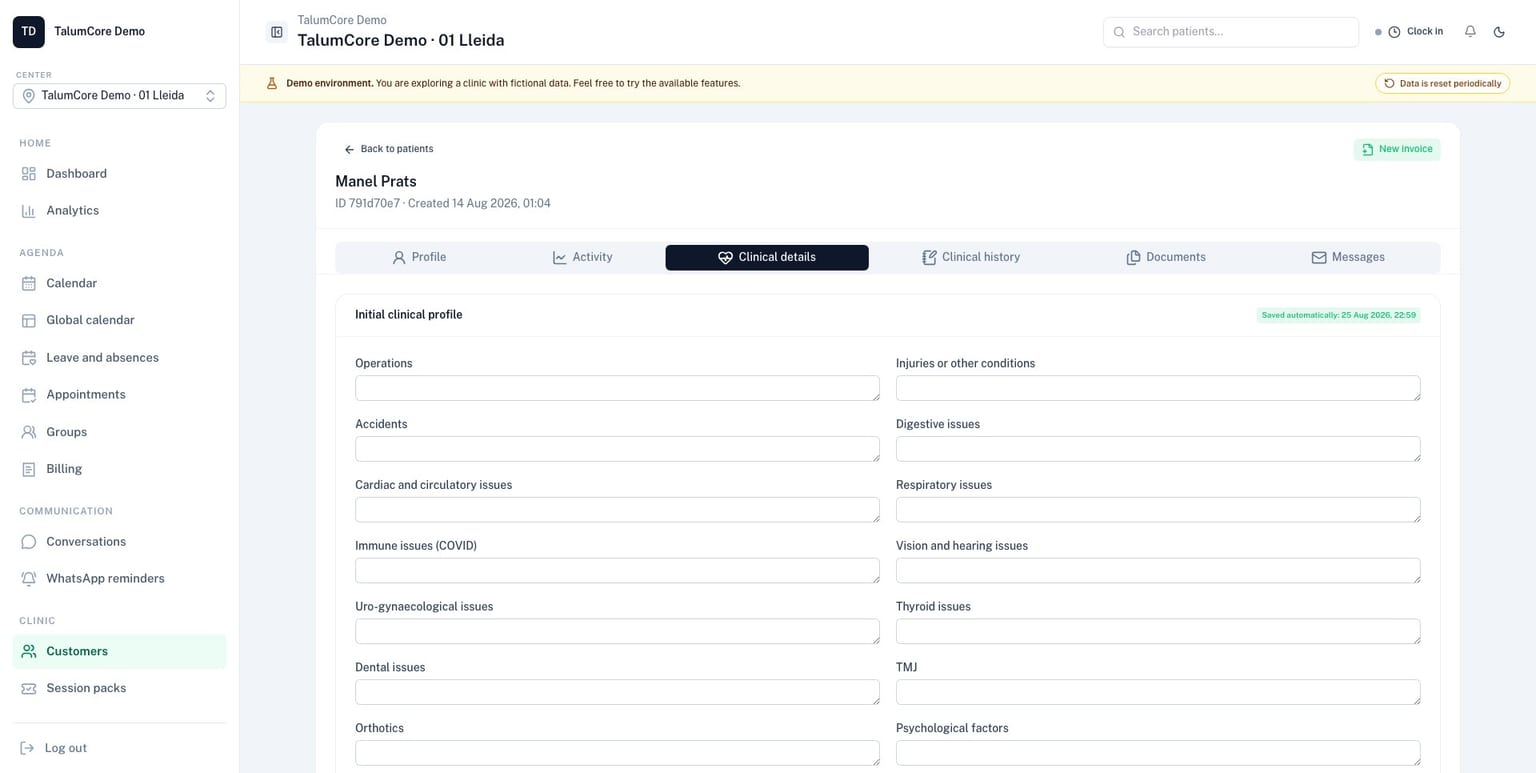Click the New invoice receipt icon
Screen dimensions: 1536x773
click(x=1367, y=149)
